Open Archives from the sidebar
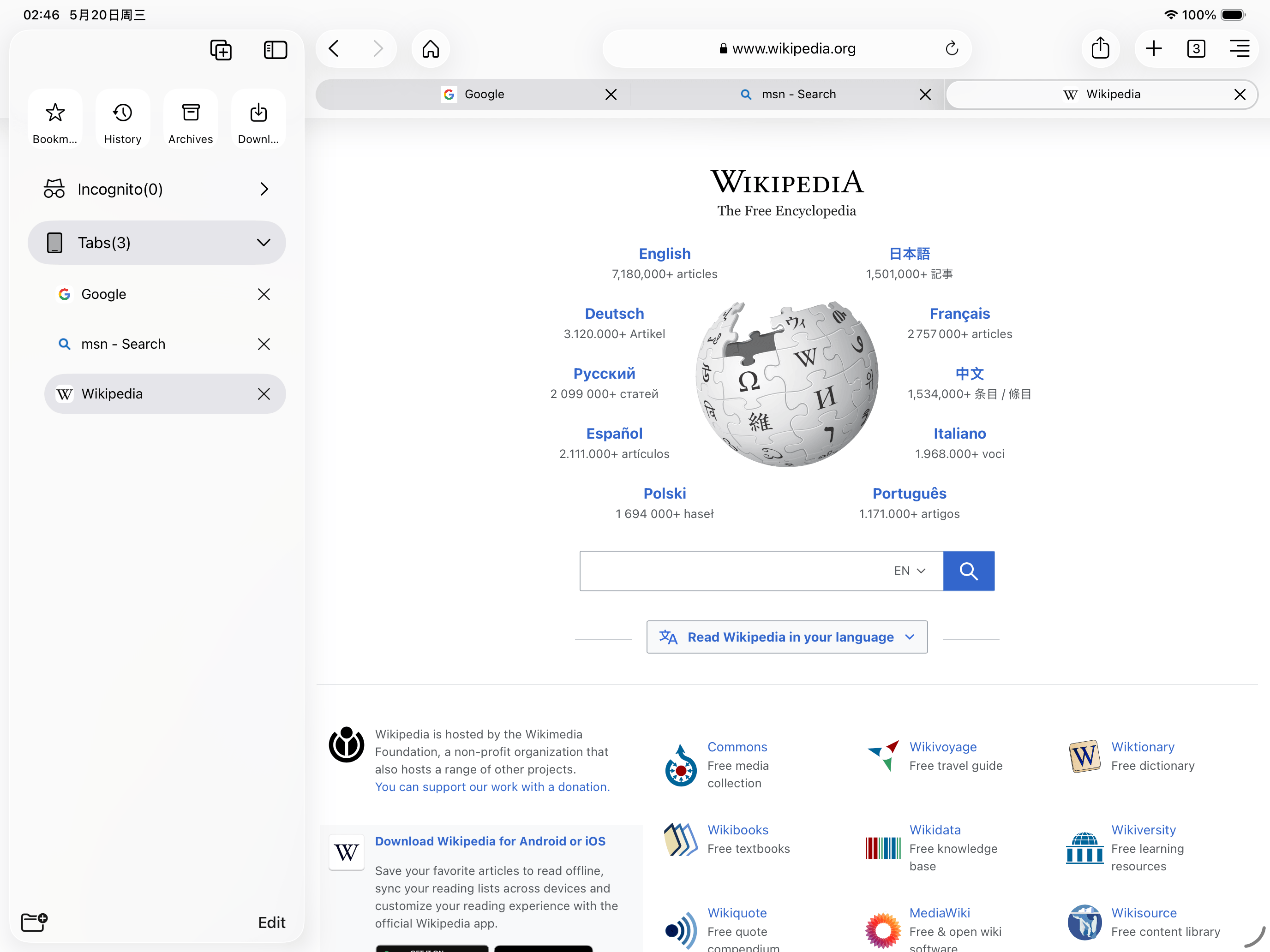1270x952 pixels. pyautogui.click(x=191, y=119)
